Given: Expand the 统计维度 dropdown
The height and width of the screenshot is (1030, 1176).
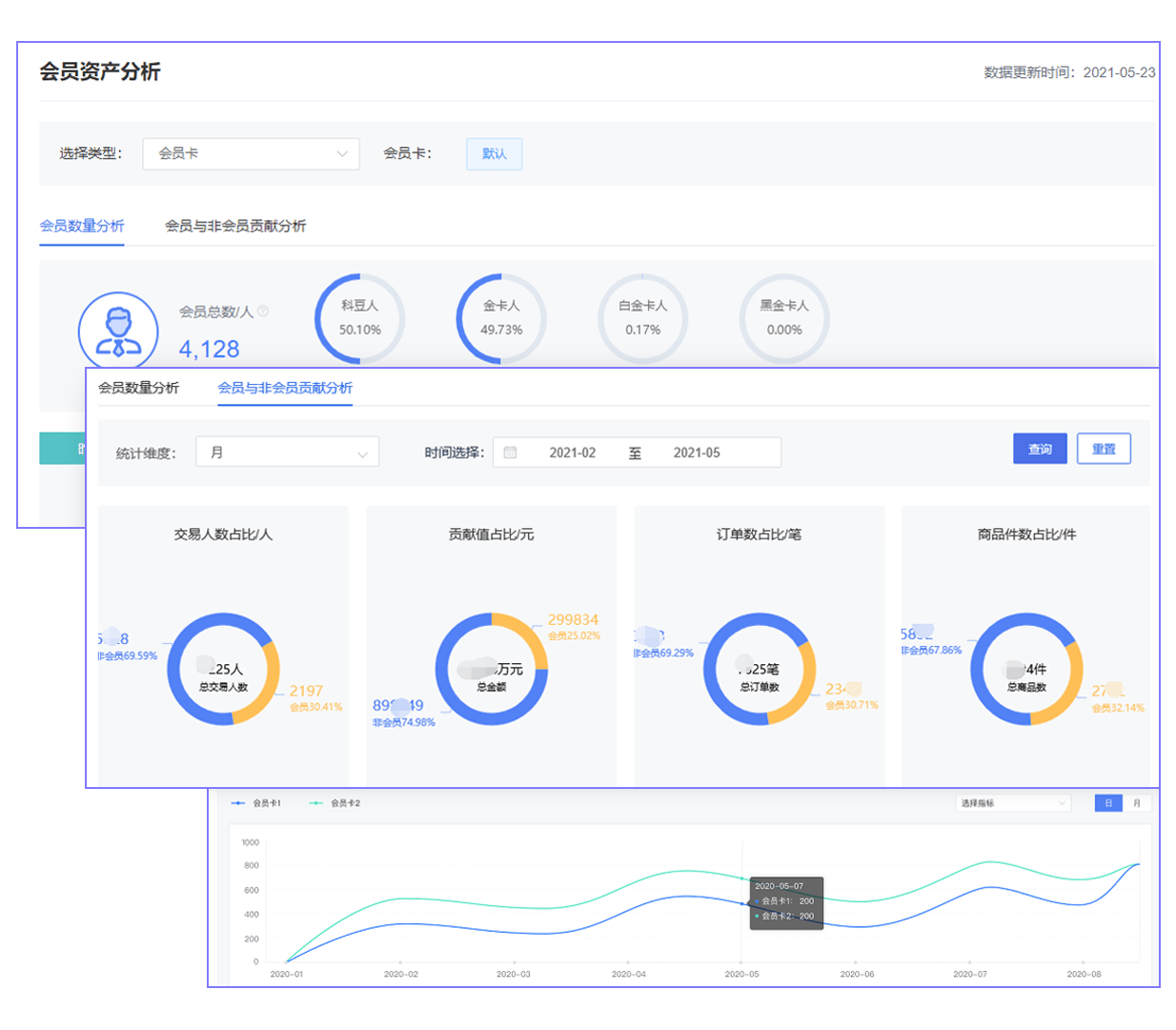Looking at the screenshot, I should coord(287,453).
